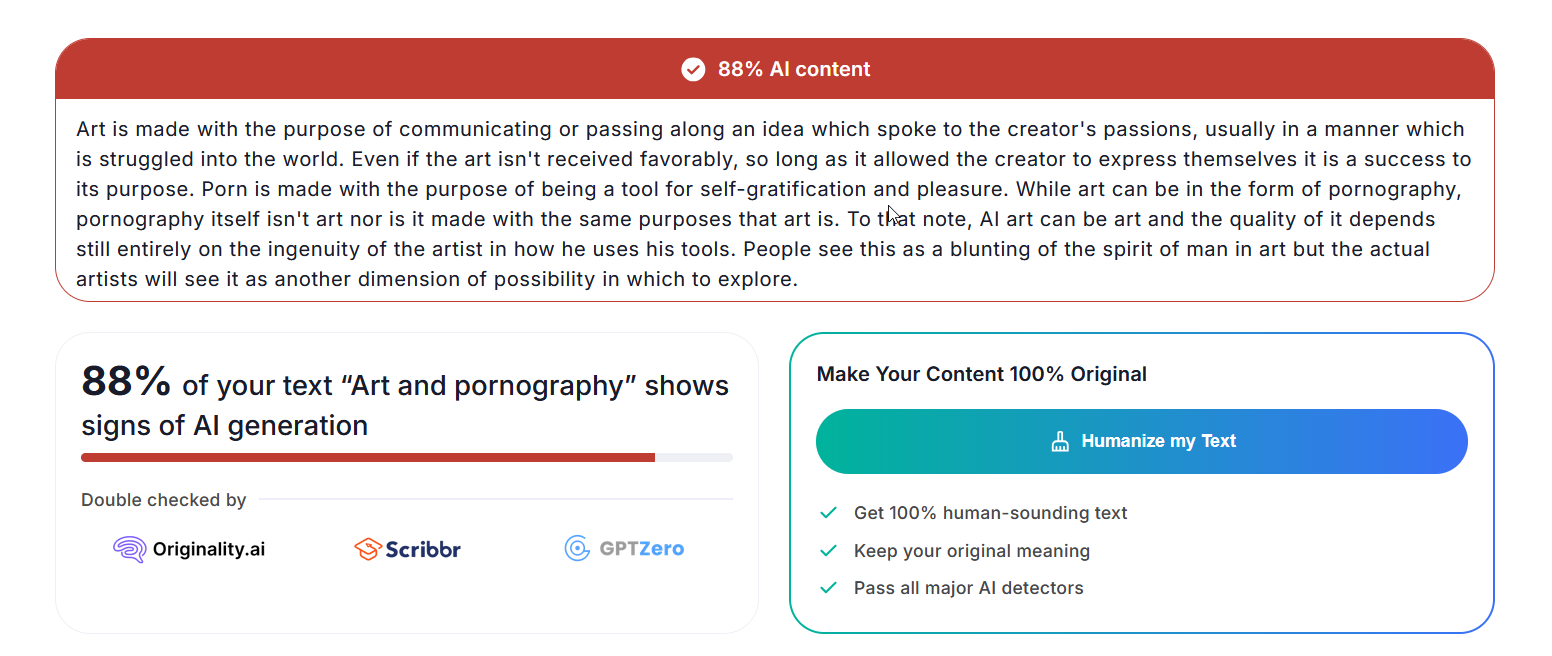The width and height of the screenshot is (1552, 656).
Task: Click the checkmark beside Keep your original meaning
Action: pyautogui.click(x=828, y=551)
